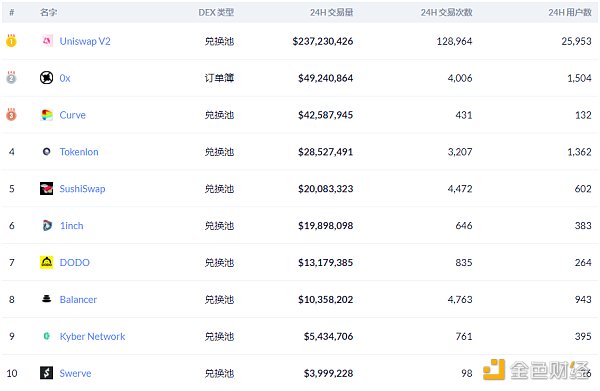Click the Kyber Network logo icon

47,336
